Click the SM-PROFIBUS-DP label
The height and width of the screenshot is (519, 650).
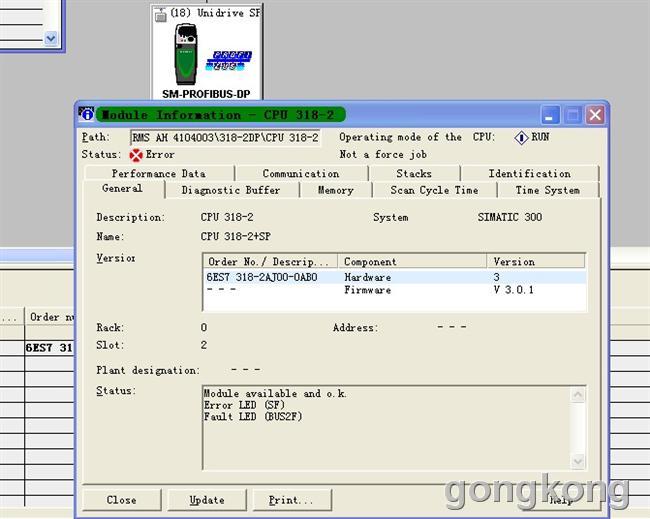pyautogui.click(x=206, y=94)
